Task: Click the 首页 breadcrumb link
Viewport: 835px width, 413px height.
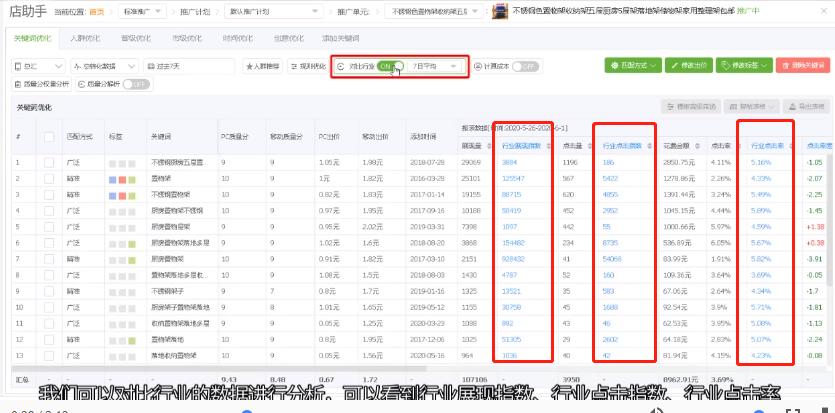Action: [x=97, y=11]
